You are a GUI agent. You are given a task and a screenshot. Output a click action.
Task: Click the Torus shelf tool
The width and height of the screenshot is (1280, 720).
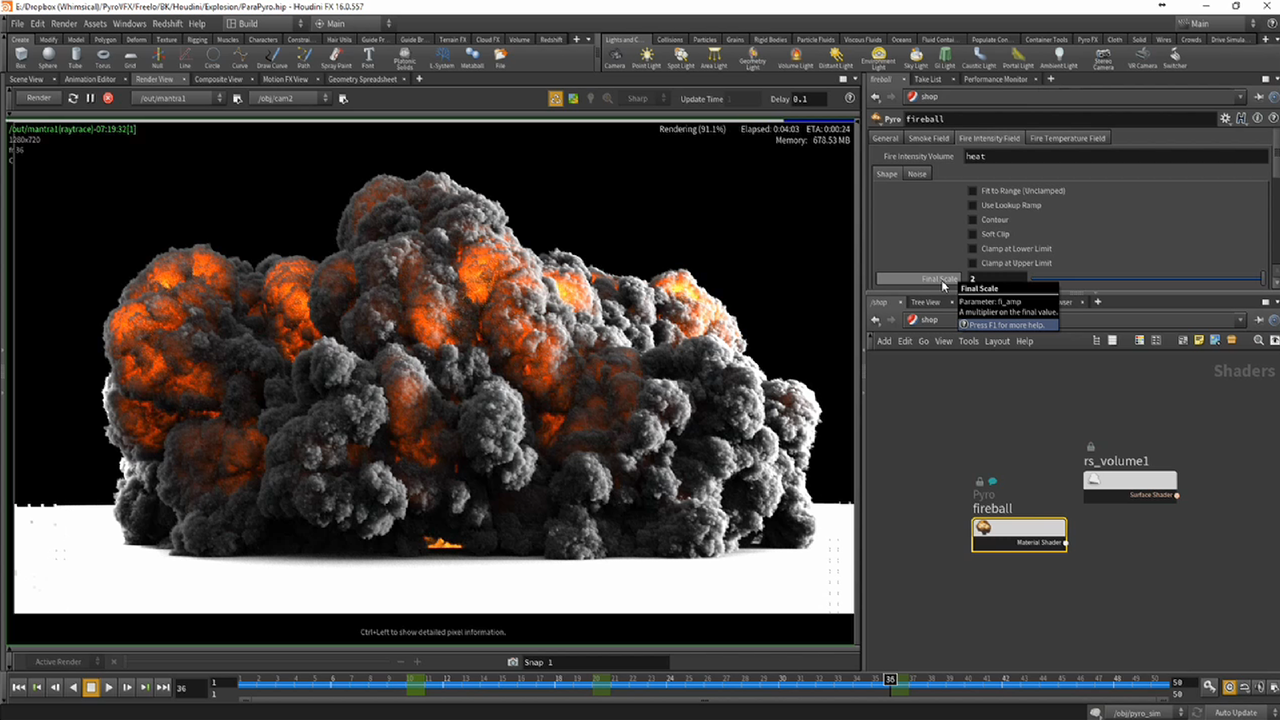coord(103,57)
